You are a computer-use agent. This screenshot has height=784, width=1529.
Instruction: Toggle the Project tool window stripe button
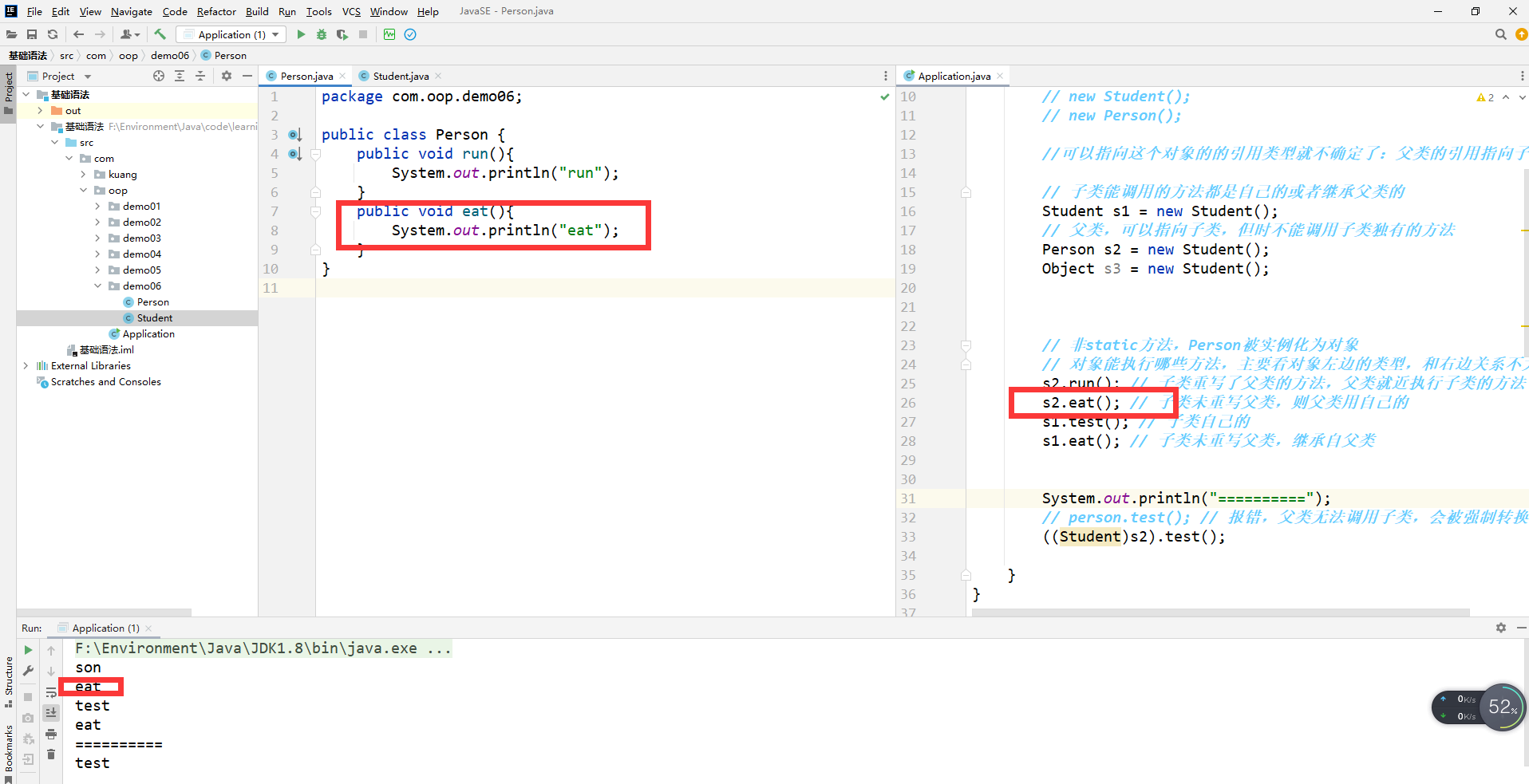8,93
